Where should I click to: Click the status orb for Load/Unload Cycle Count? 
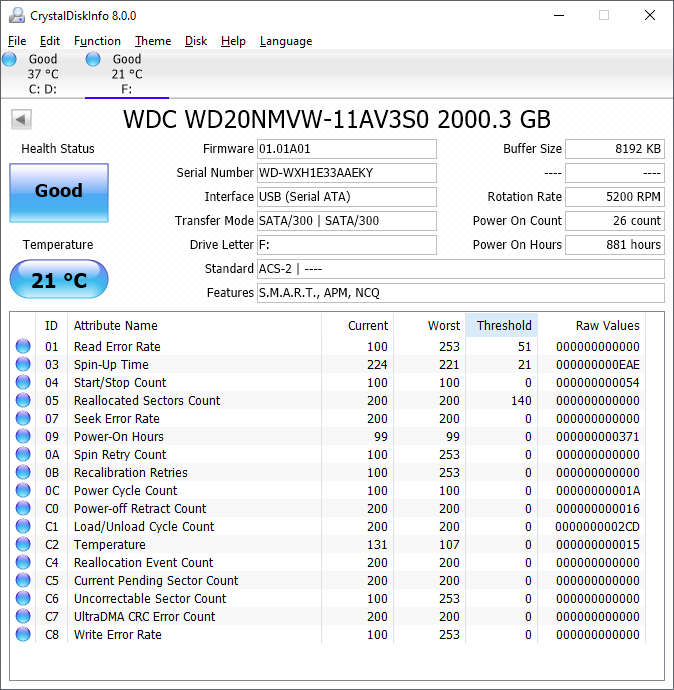tap(23, 526)
